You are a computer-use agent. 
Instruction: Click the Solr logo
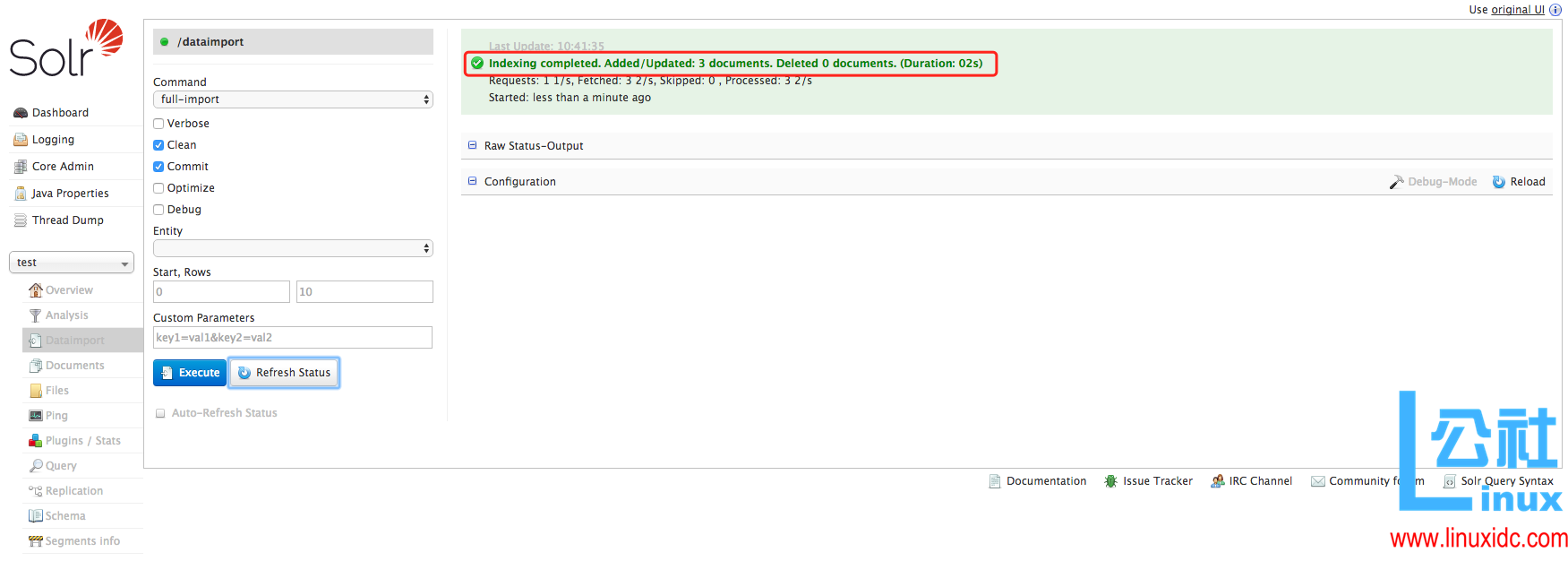point(66,48)
